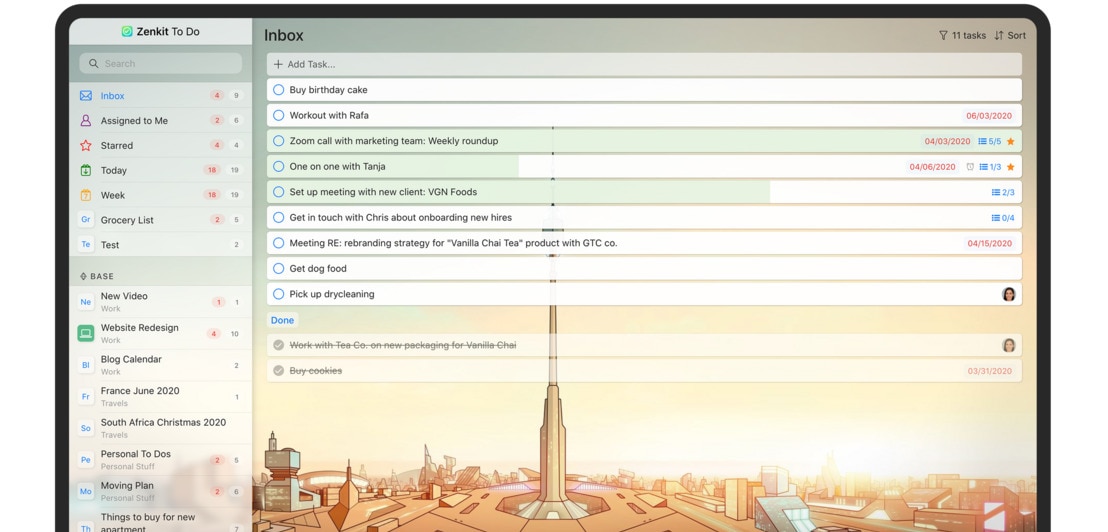Uncheck the completed Buy cookies task
1108x532 pixels.
[x=279, y=371]
